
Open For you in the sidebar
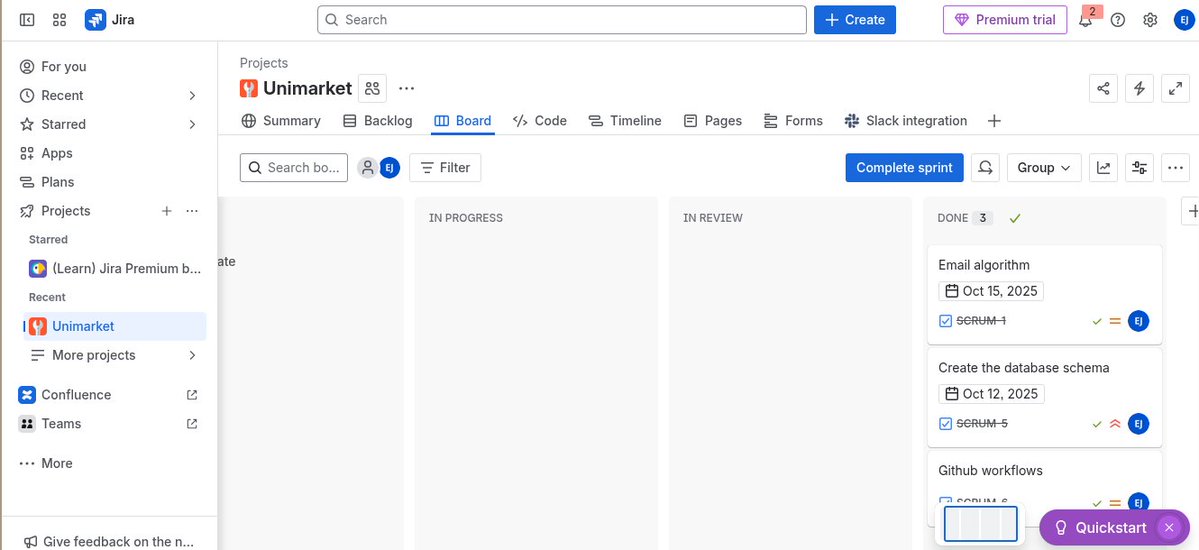111,67
